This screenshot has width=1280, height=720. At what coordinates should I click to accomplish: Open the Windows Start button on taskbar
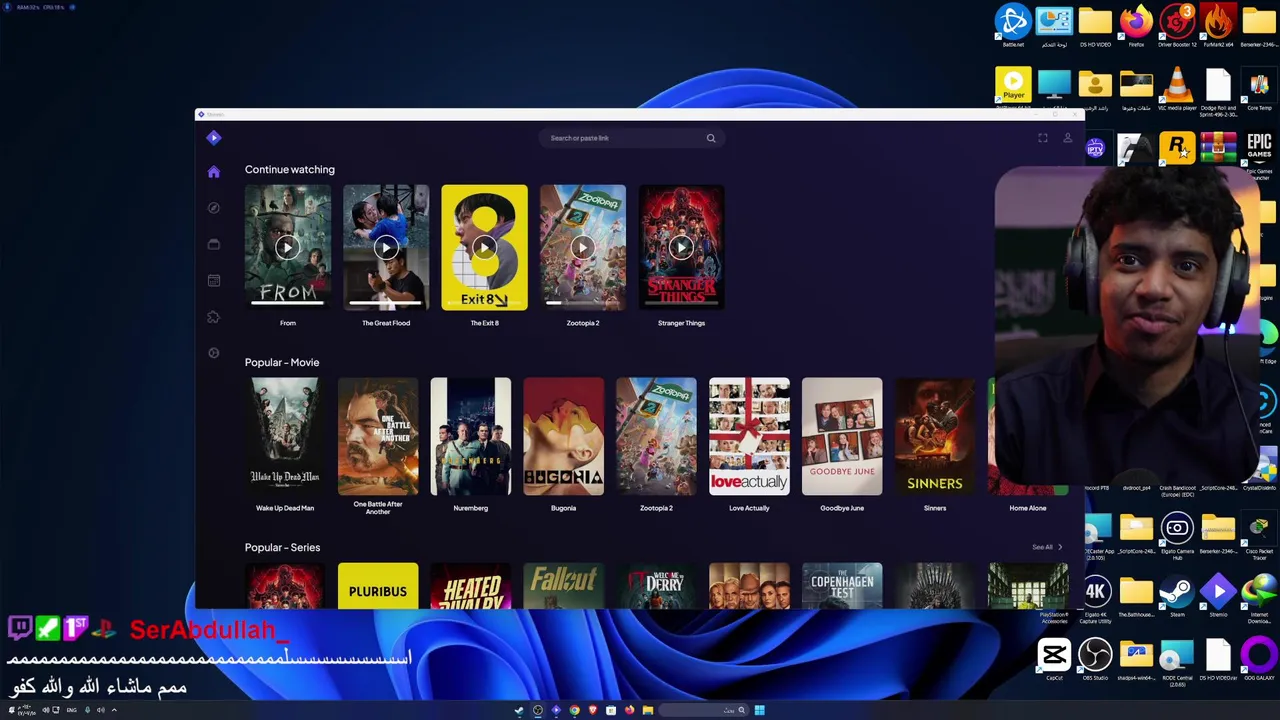point(759,710)
